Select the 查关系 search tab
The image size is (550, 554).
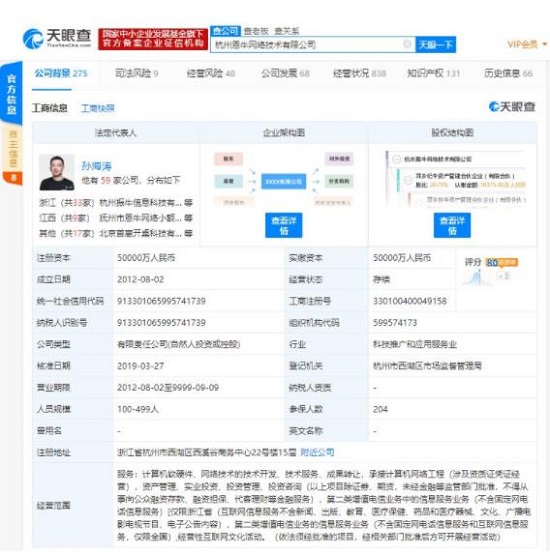(x=286, y=31)
